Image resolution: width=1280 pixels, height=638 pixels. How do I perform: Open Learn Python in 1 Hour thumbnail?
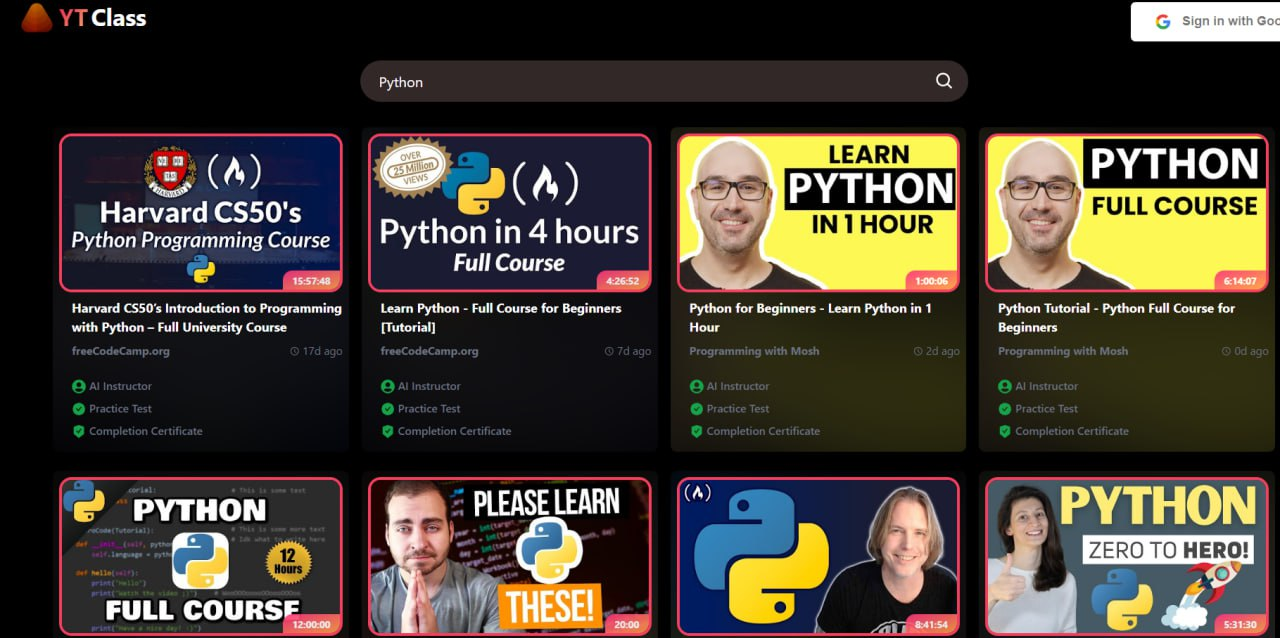click(818, 213)
